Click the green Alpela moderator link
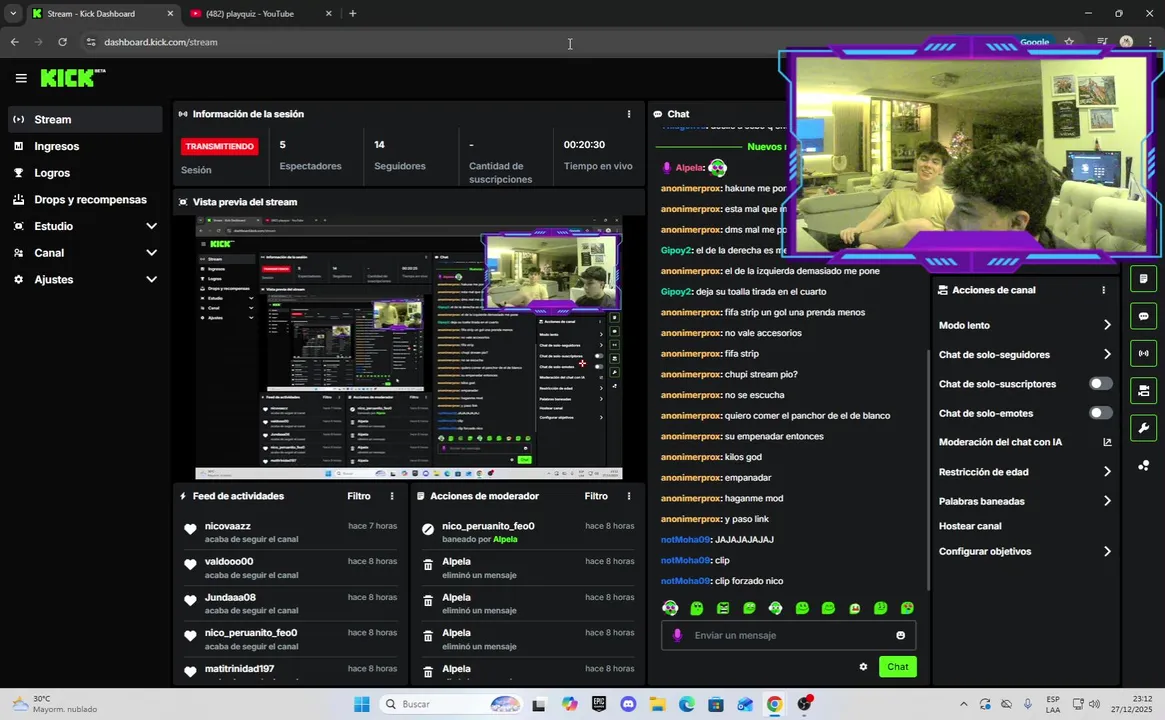The height and width of the screenshot is (720, 1165). (505, 539)
